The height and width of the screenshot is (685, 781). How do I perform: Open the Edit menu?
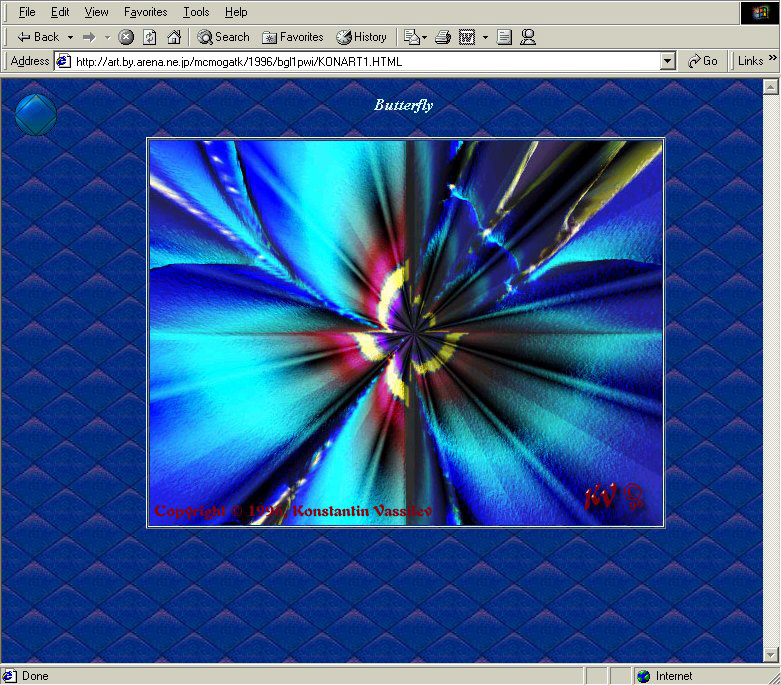(60, 12)
